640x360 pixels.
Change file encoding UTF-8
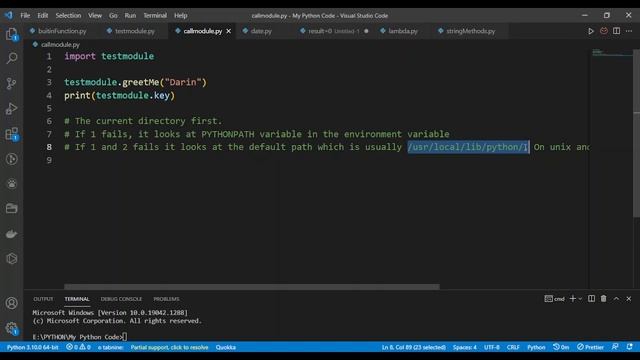coord(491,347)
